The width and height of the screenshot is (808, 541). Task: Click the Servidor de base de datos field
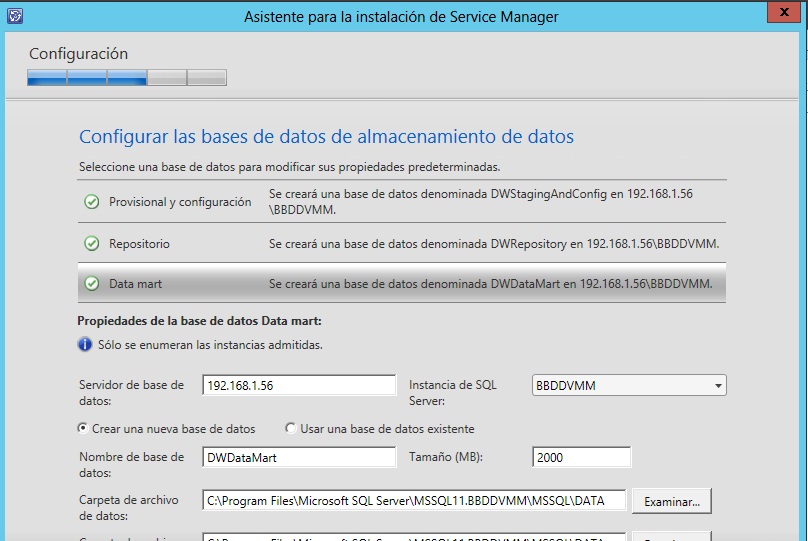pyautogui.click(x=299, y=386)
